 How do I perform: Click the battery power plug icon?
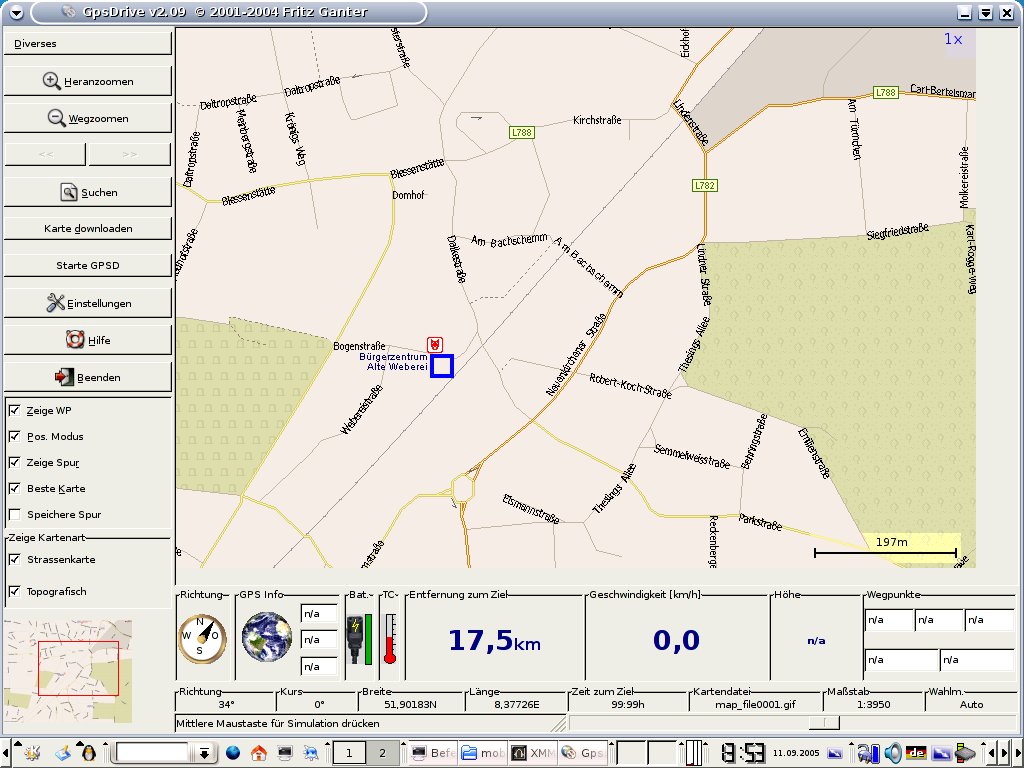pos(355,639)
